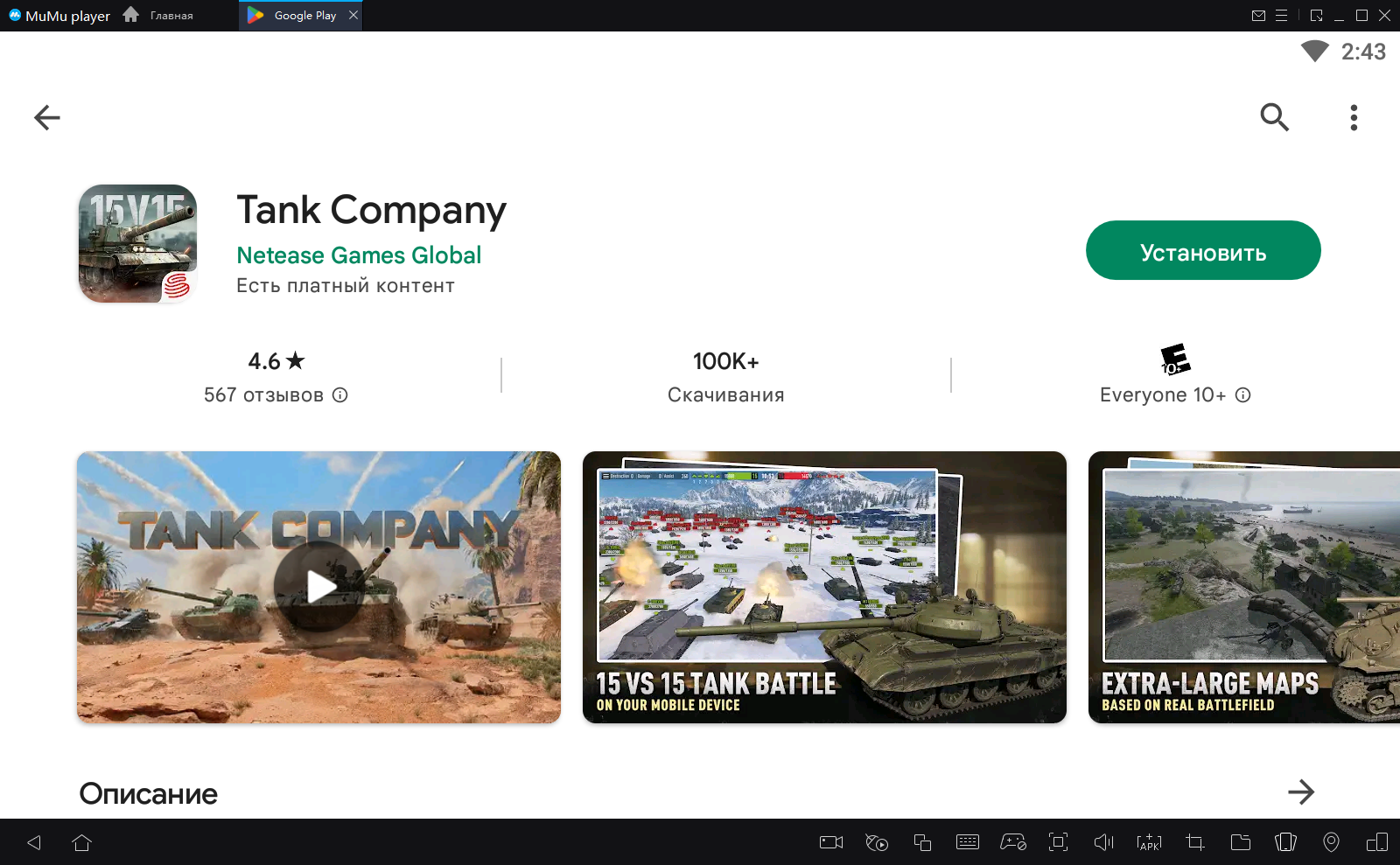Play the Tank Company trailer video
Image resolution: width=1400 pixels, height=865 pixels.
318,587
